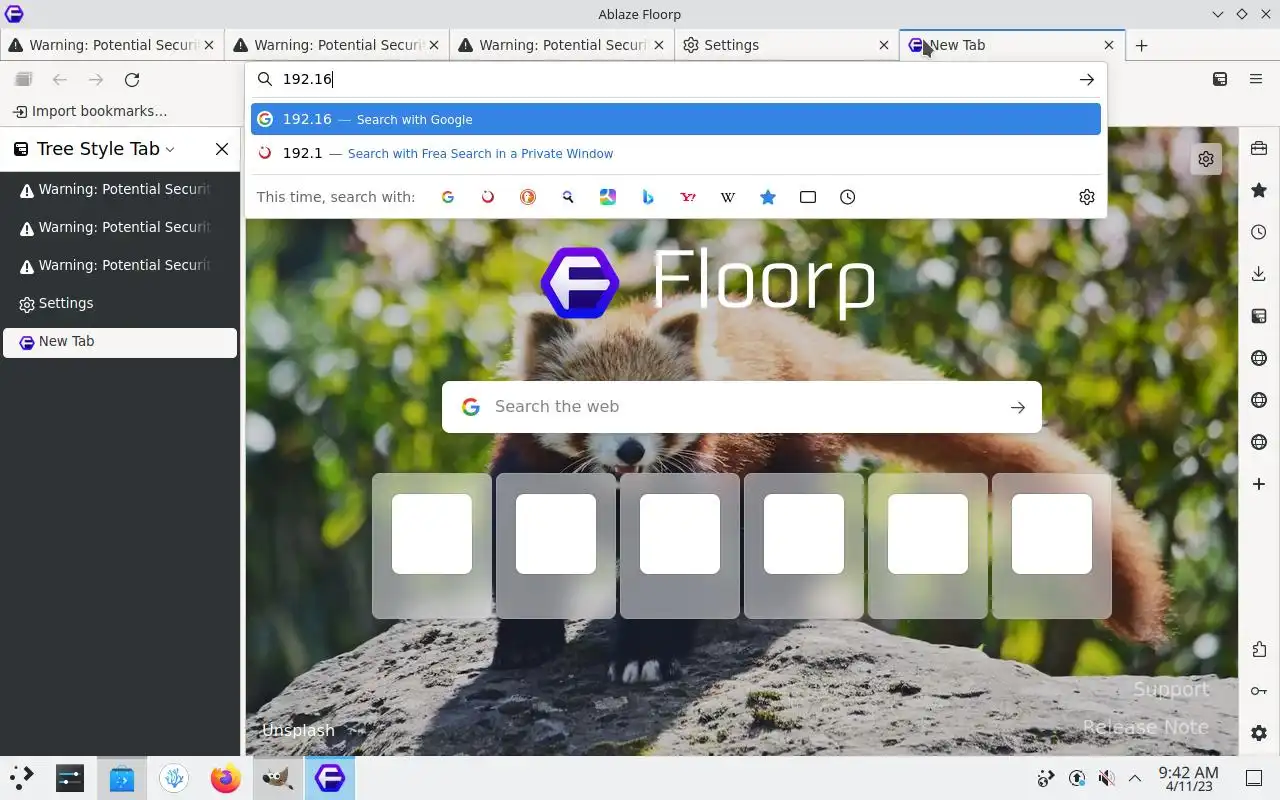Open a new tab with the plus button

tap(1141, 45)
